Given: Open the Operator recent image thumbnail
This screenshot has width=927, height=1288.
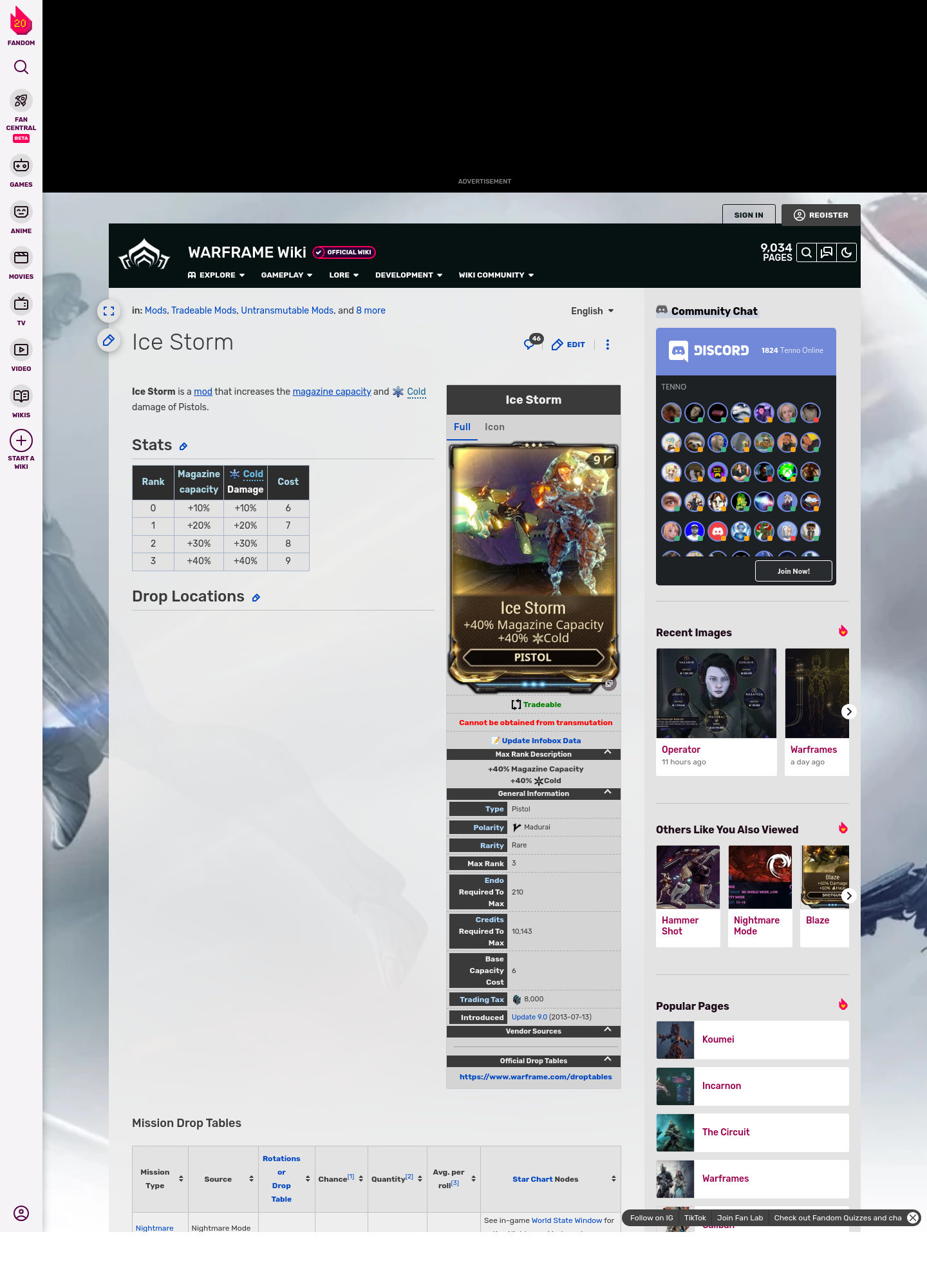Looking at the screenshot, I should (x=716, y=693).
